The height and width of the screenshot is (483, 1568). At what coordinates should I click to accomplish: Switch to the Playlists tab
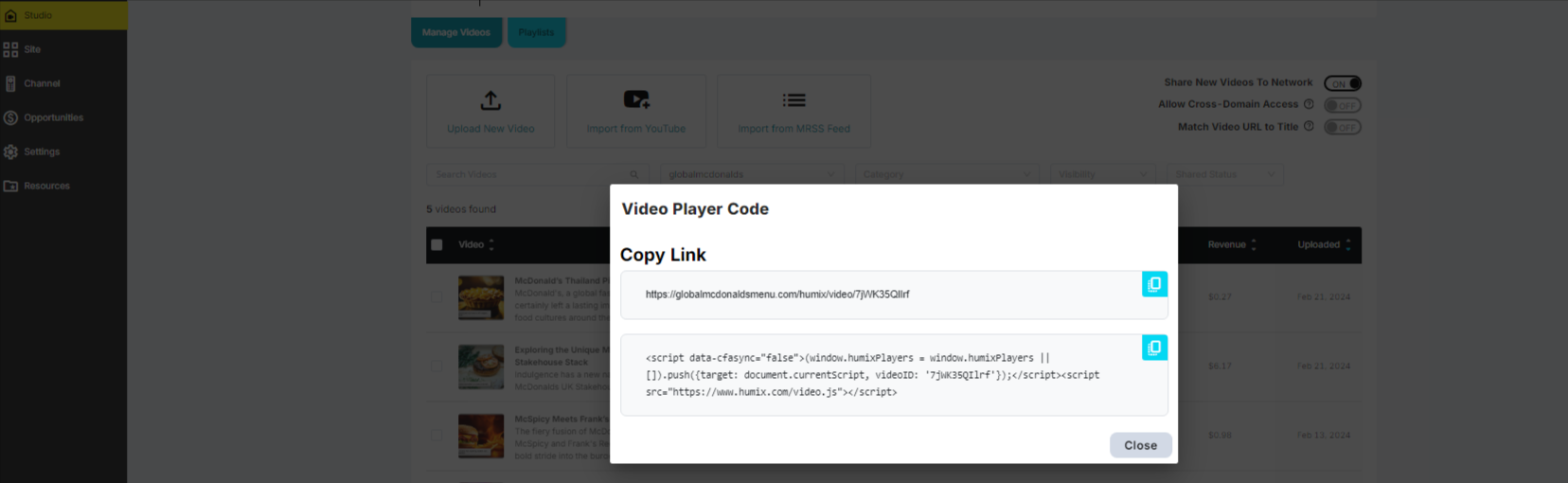tap(536, 32)
